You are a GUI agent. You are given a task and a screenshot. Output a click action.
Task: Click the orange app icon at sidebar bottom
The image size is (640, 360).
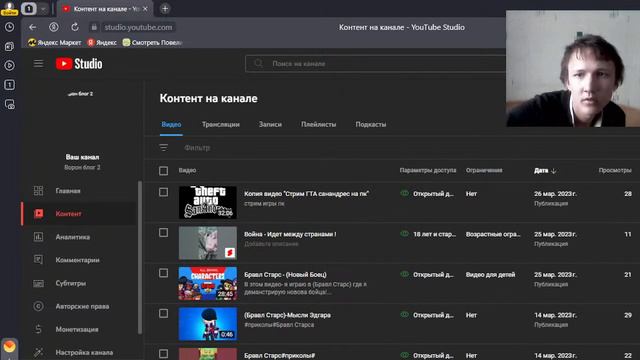coord(9,347)
